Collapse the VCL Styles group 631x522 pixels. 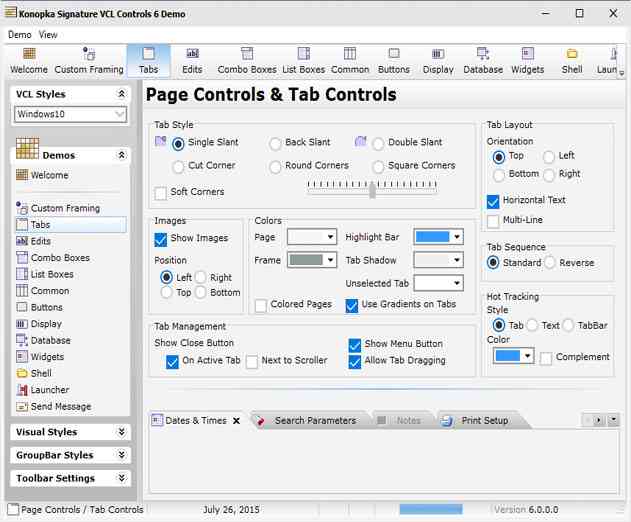click(x=122, y=94)
